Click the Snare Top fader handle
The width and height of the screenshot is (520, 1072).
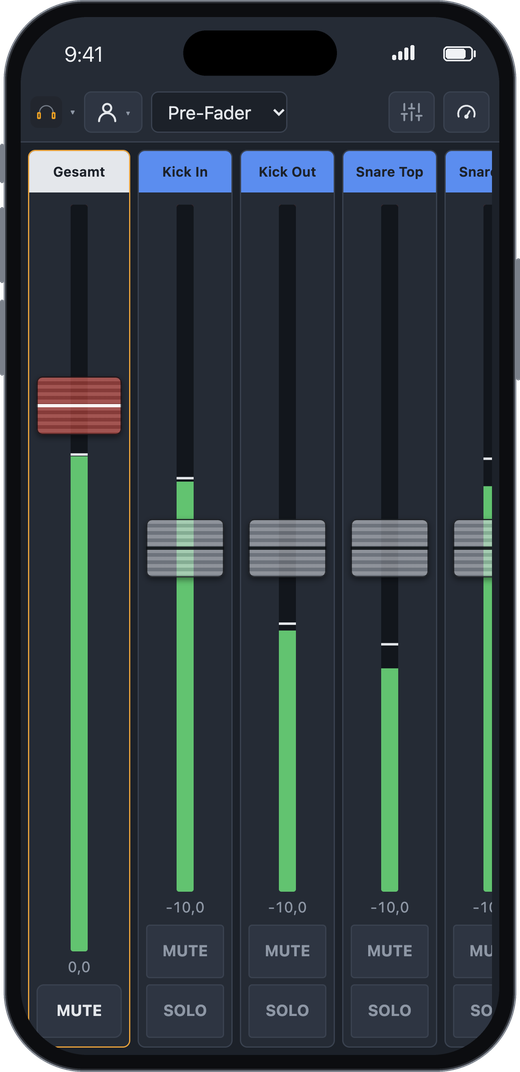point(389,548)
